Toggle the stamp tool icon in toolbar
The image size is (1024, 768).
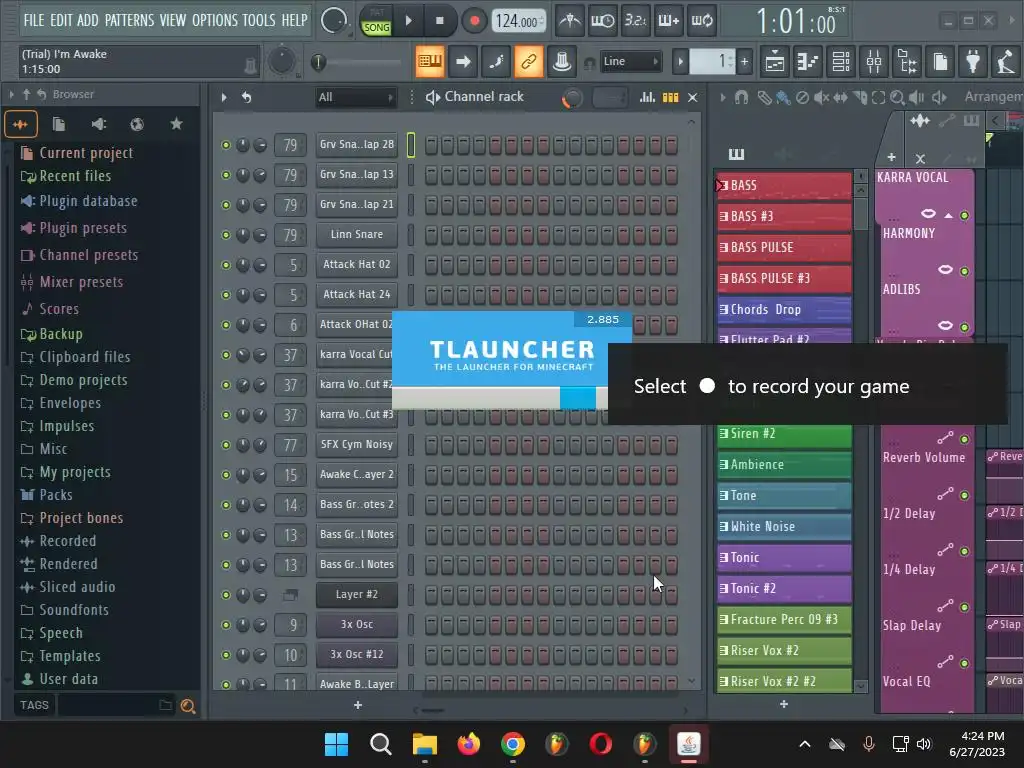pos(561,62)
